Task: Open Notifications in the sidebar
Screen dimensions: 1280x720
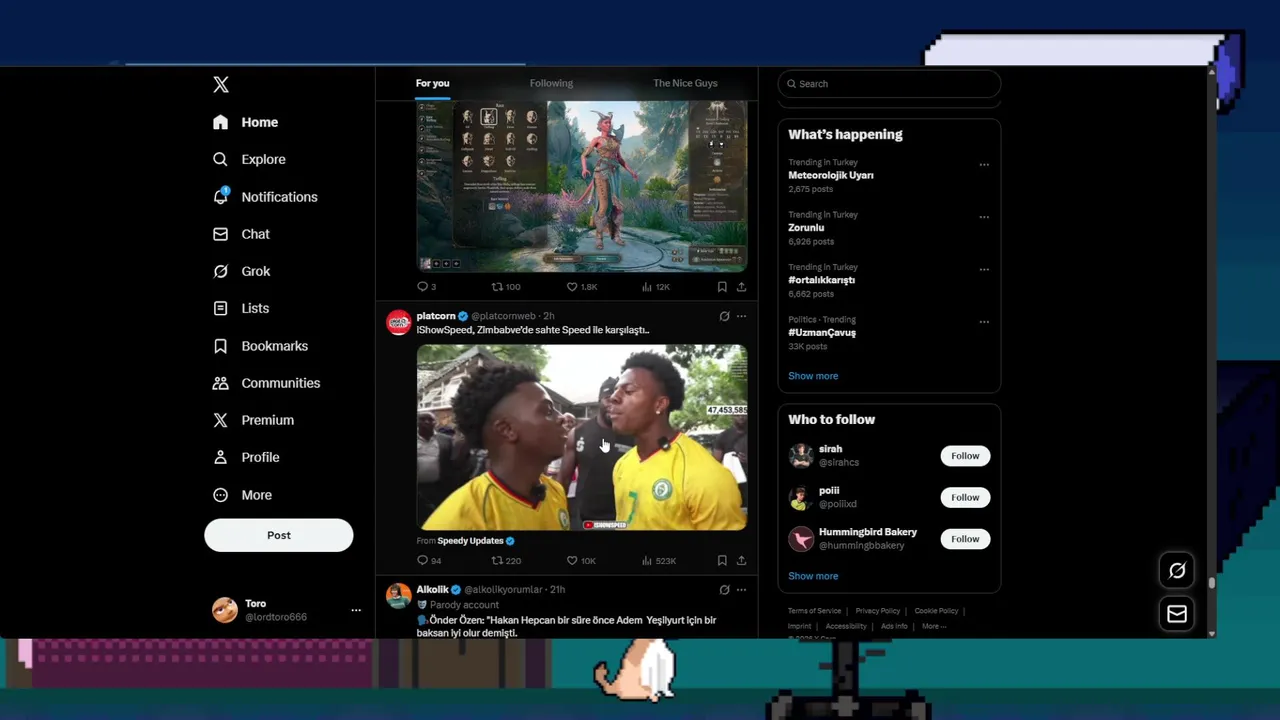Action: click(x=265, y=197)
